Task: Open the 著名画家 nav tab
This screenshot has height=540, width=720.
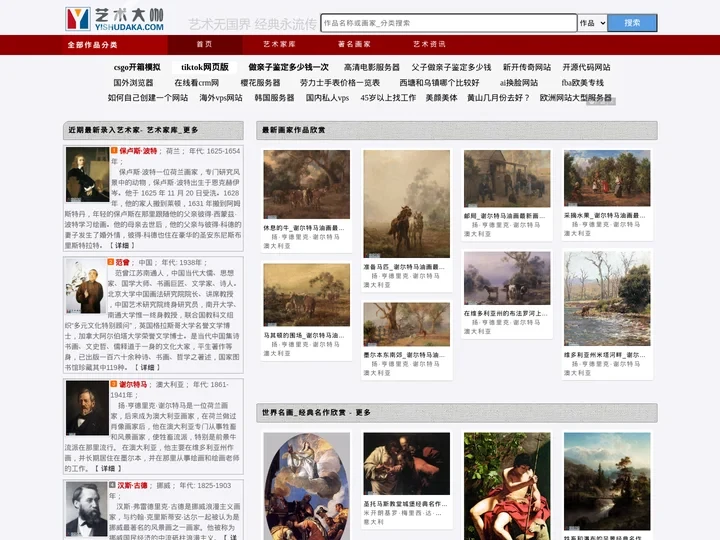Action: tap(354, 45)
